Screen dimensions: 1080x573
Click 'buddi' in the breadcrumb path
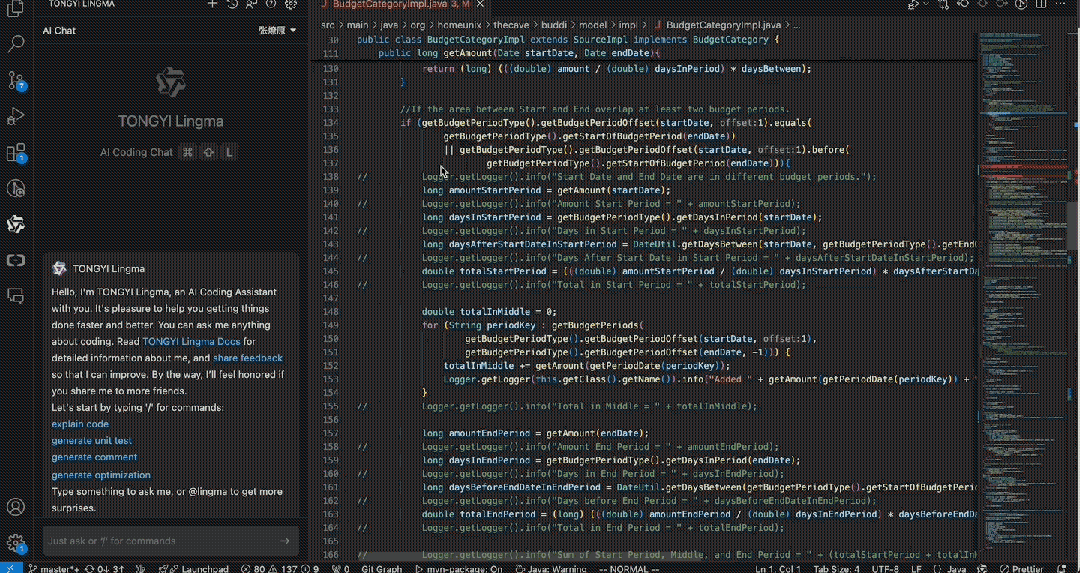tap(552, 24)
